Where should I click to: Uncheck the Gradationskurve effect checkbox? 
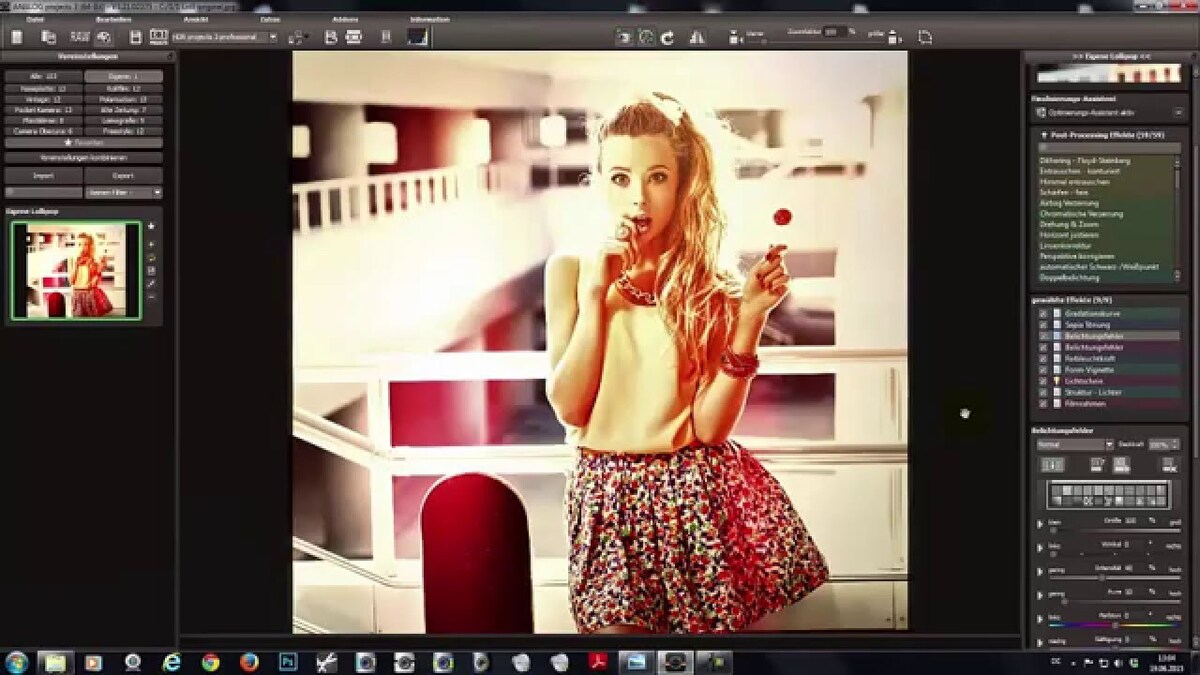1043,313
